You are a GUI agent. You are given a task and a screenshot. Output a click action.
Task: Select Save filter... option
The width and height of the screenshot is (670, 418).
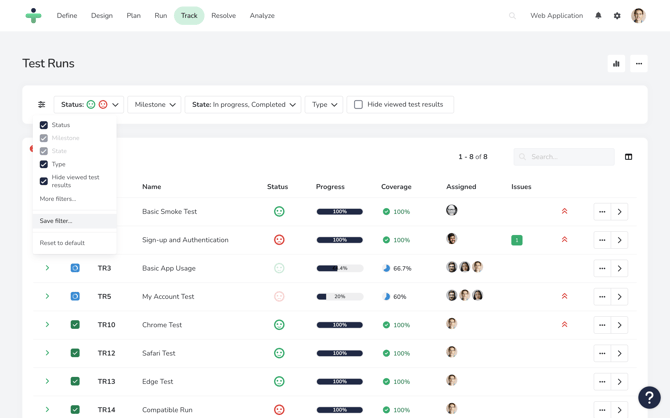[56, 221]
